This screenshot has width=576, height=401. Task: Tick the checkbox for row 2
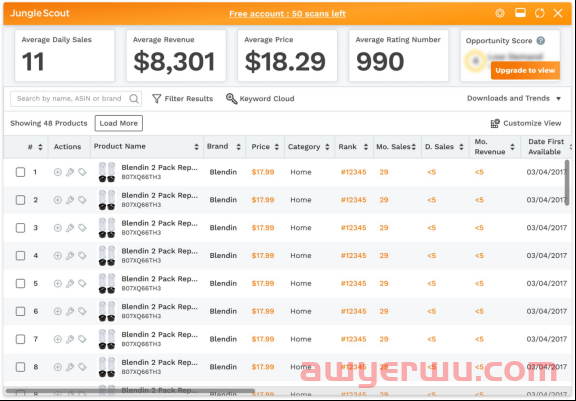click(x=20, y=200)
